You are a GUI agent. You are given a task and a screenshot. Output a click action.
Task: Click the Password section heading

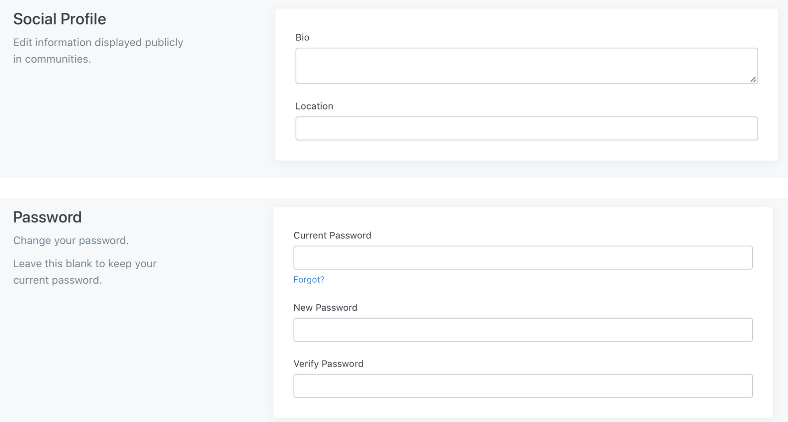47,217
